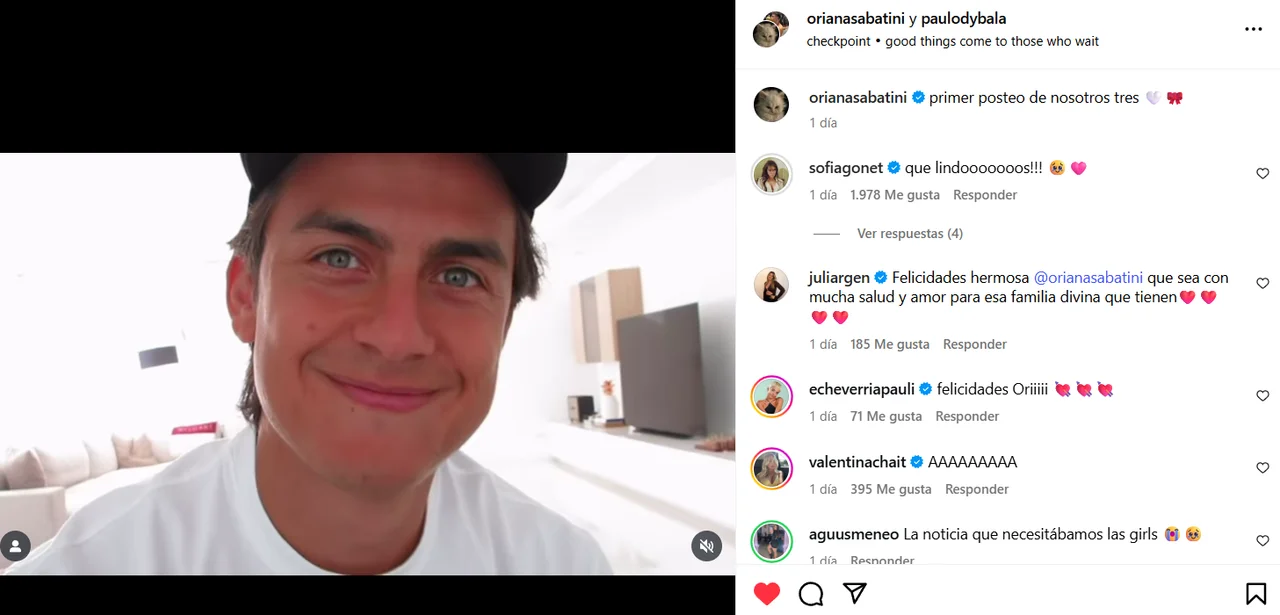Open the comment bubble icon
The width and height of the screenshot is (1280, 615).
coord(811,594)
